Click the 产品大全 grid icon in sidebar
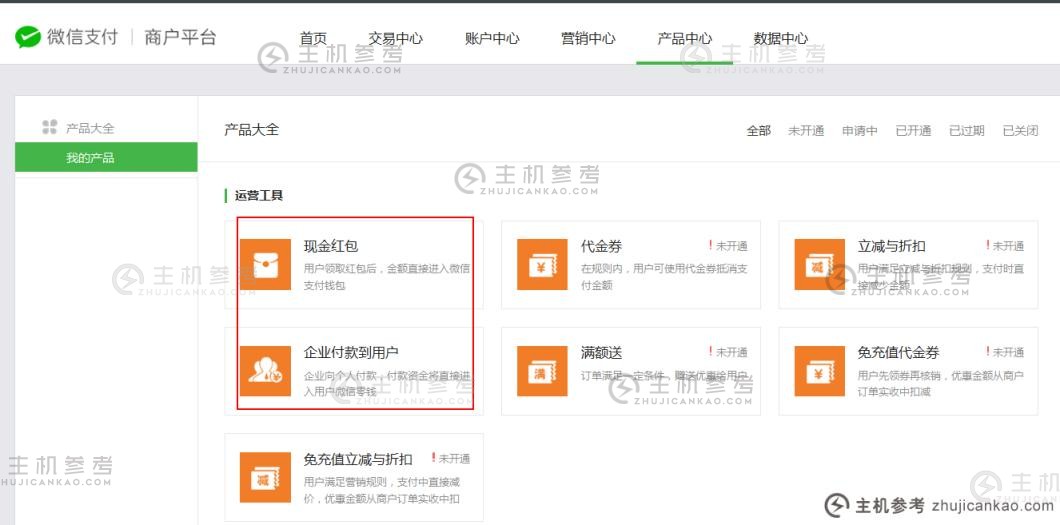Image resolution: width=1060 pixels, height=525 pixels. 49,127
